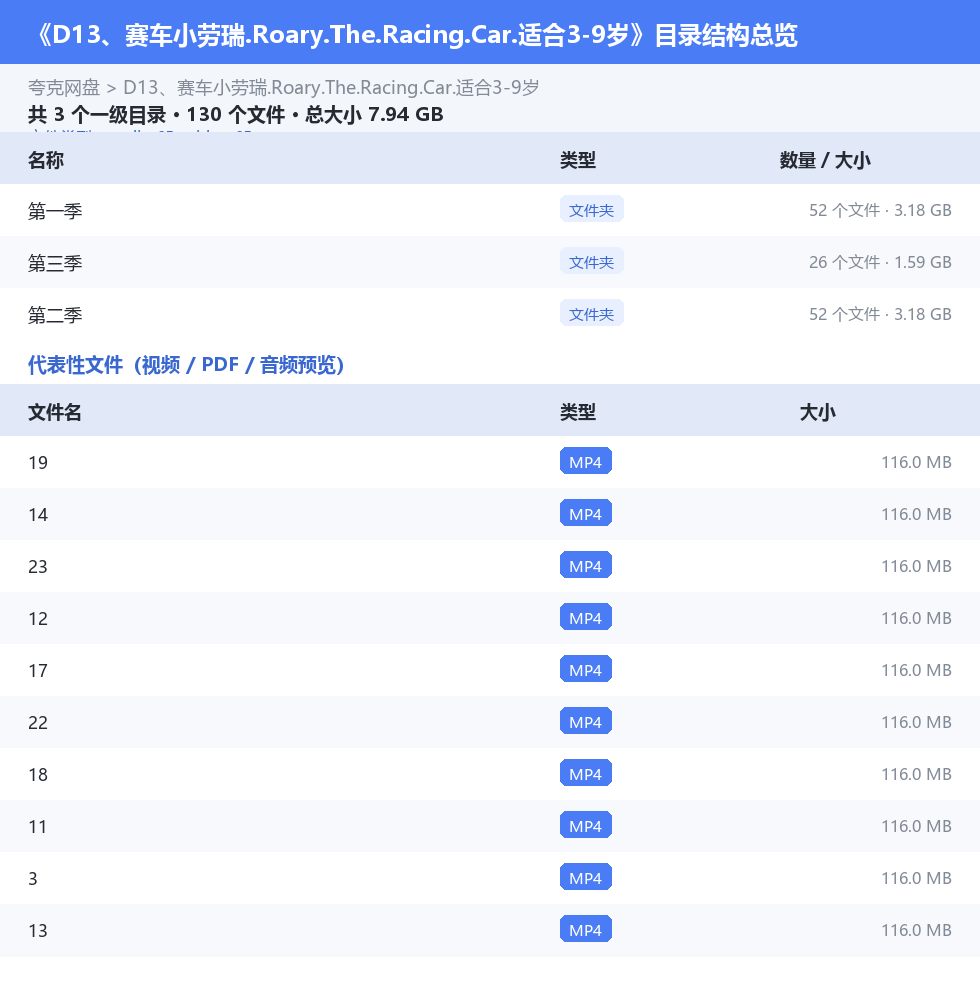Screen dimensions: 980x988
Task: Click the 116.0 MB size for file 11
Action: tap(916, 827)
